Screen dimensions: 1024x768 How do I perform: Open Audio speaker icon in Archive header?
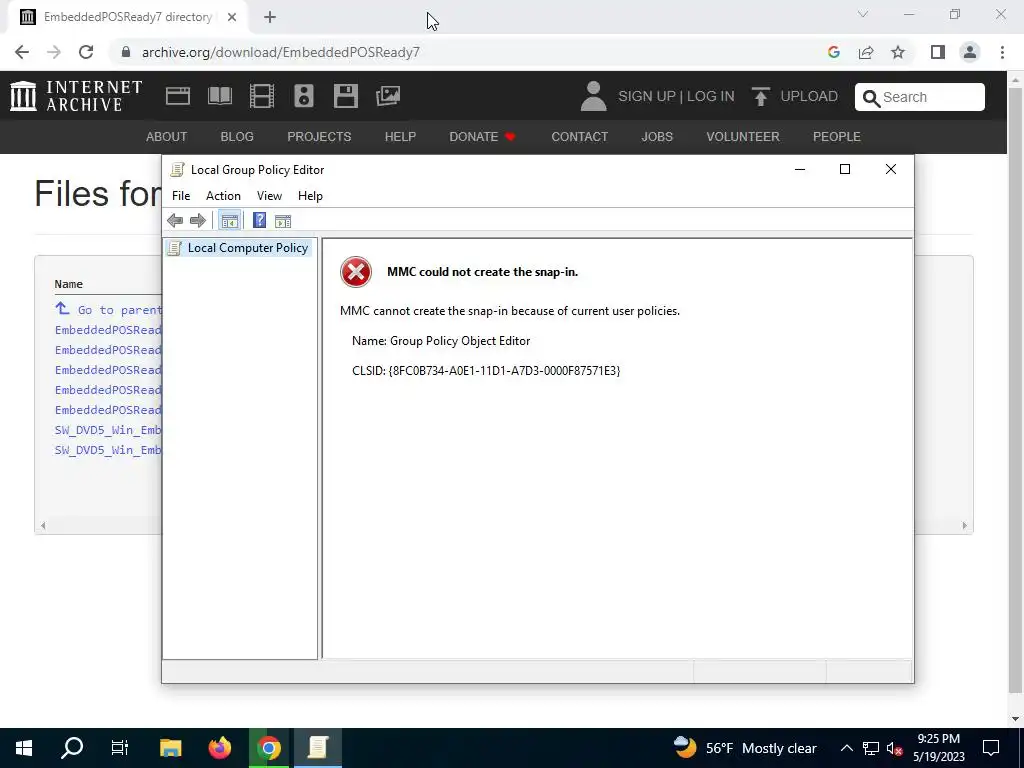[x=304, y=96]
